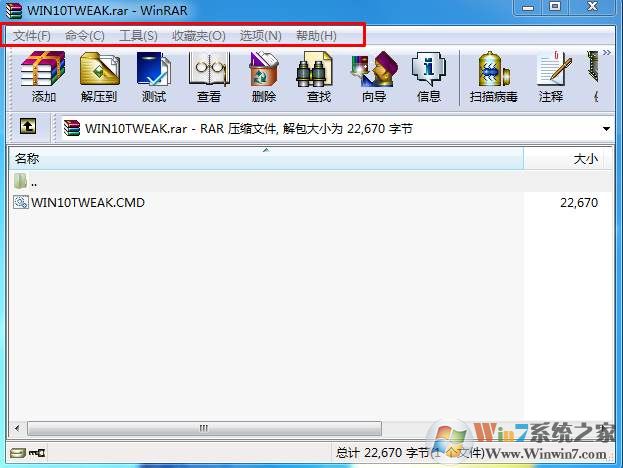Open the View (查看) file tool
This screenshot has height=468, width=623.
[x=209, y=77]
